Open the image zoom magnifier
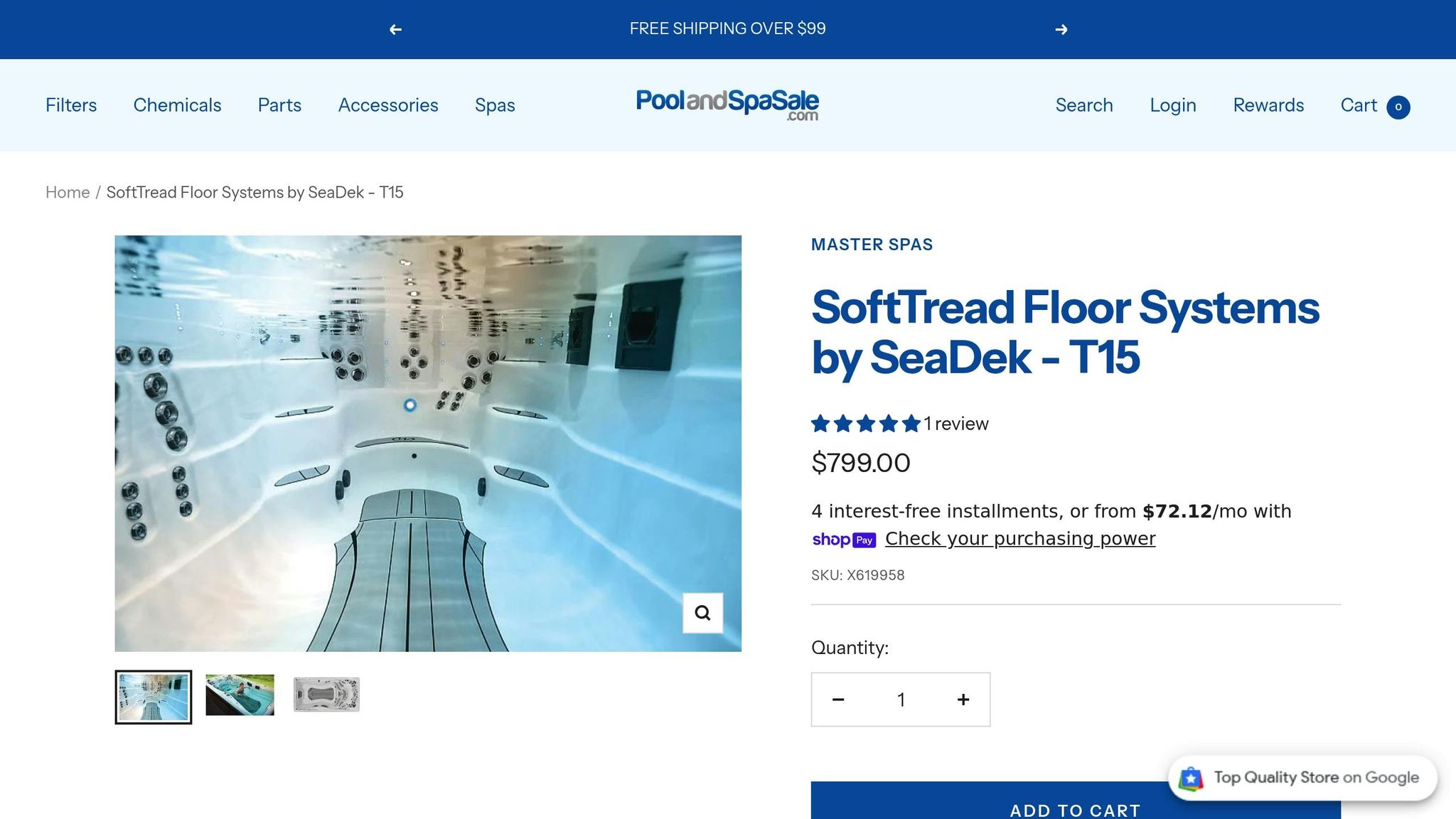 702,612
